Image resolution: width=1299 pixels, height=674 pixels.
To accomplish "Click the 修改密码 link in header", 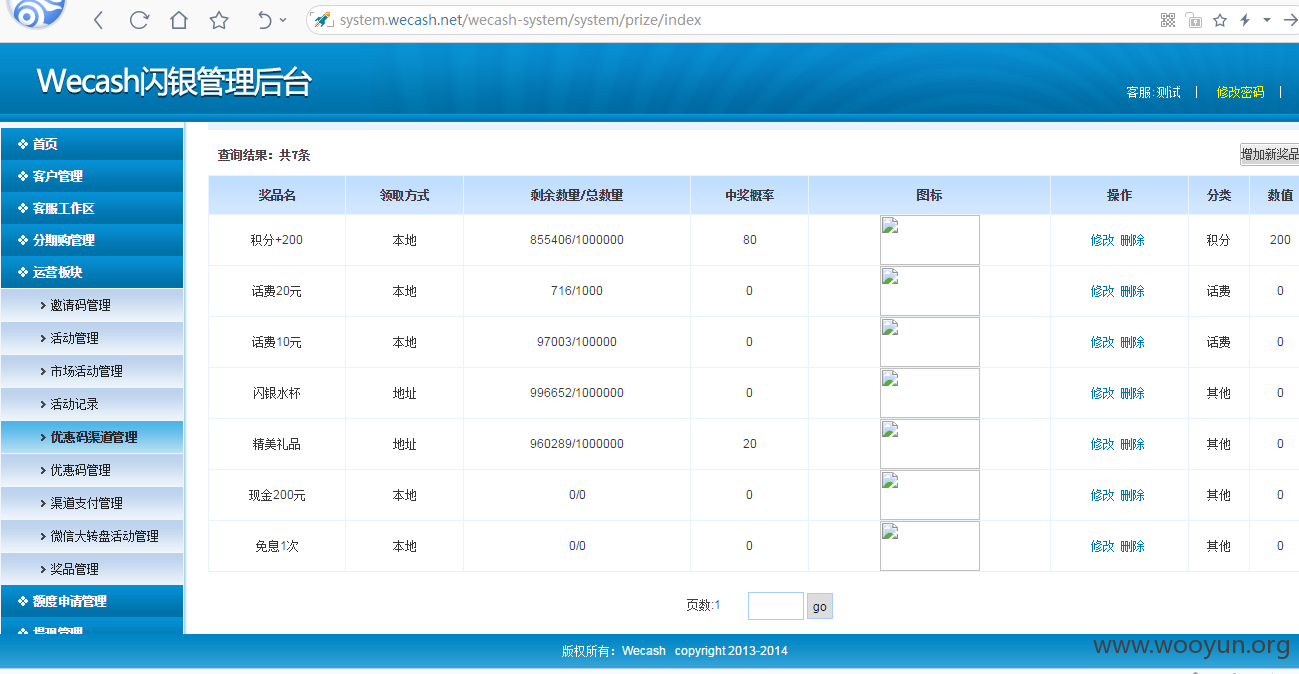I will click(x=1240, y=92).
